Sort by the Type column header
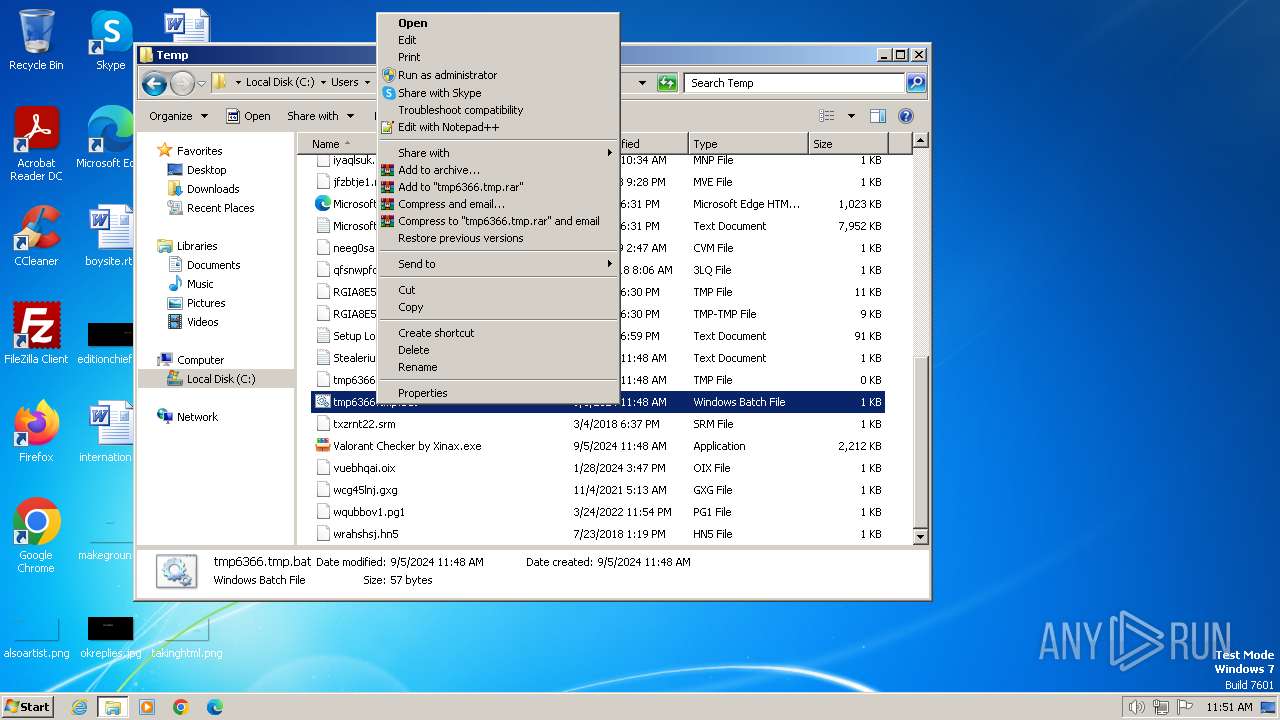The image size is (1280, 720). click(748, 144)
